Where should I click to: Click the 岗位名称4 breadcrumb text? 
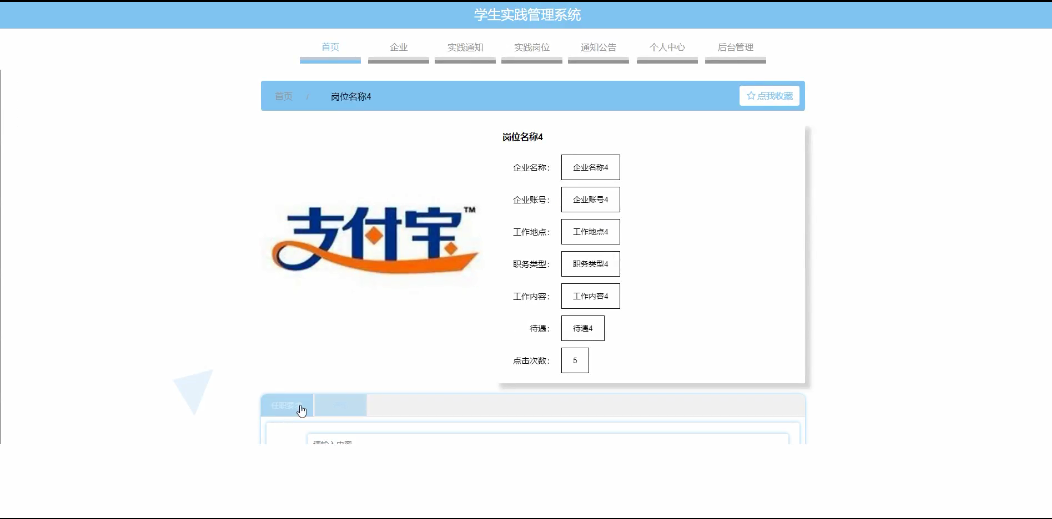click(351, 97)
